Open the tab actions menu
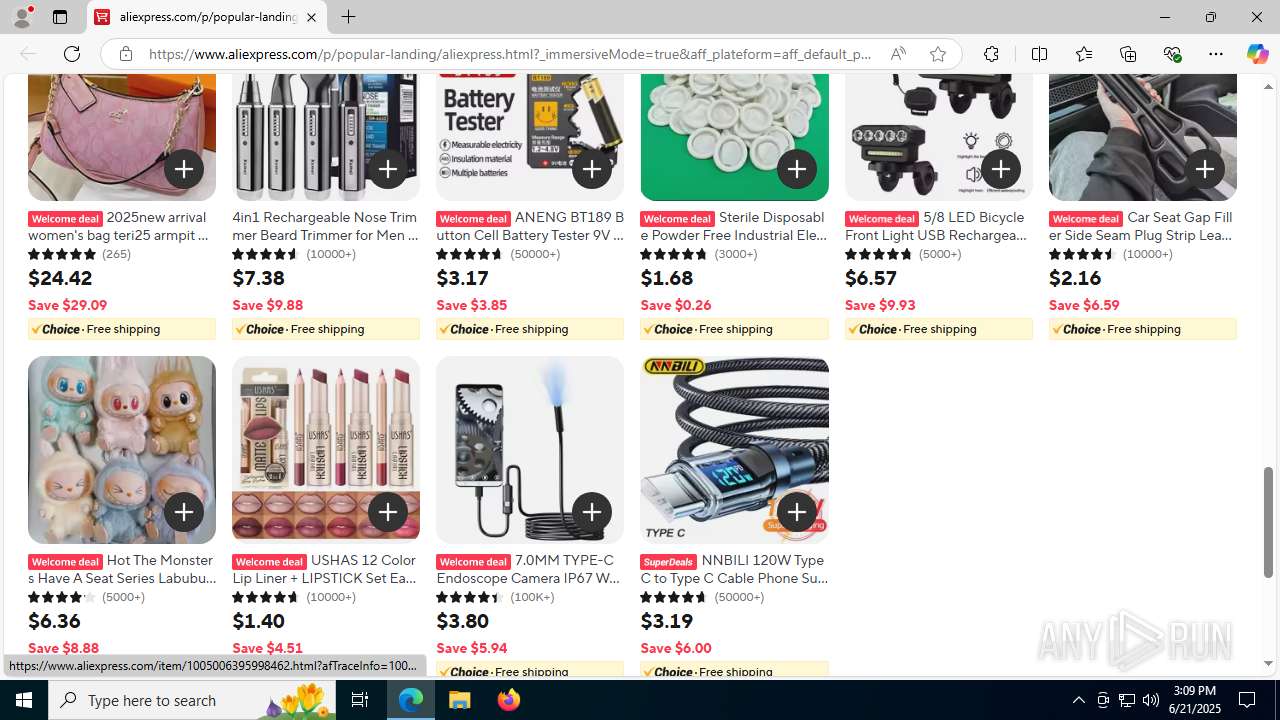Screen dimensions: 1280x720 [x=60, y=17]
